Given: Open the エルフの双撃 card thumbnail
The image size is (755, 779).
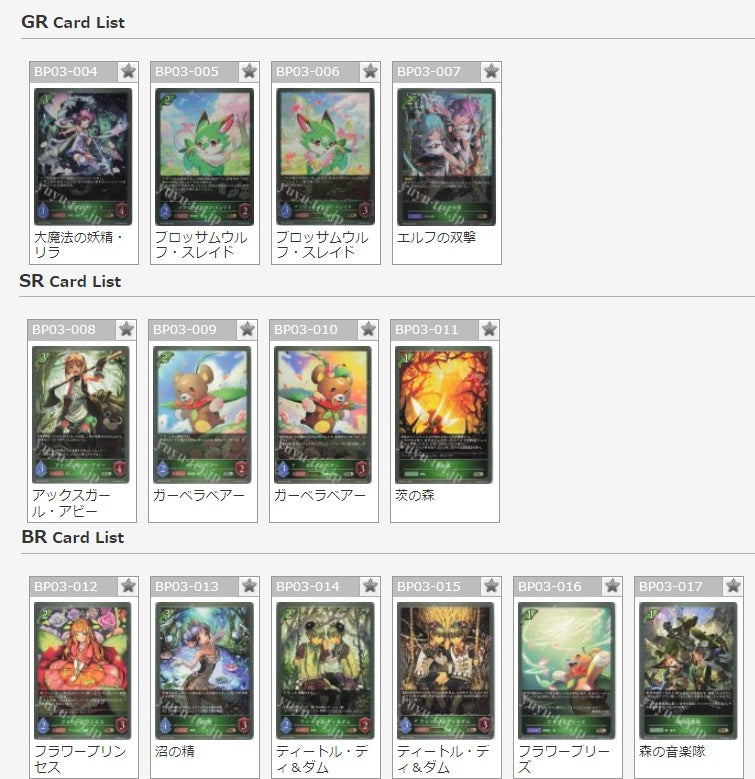Looking at the screenshot, I should [446, 157].
